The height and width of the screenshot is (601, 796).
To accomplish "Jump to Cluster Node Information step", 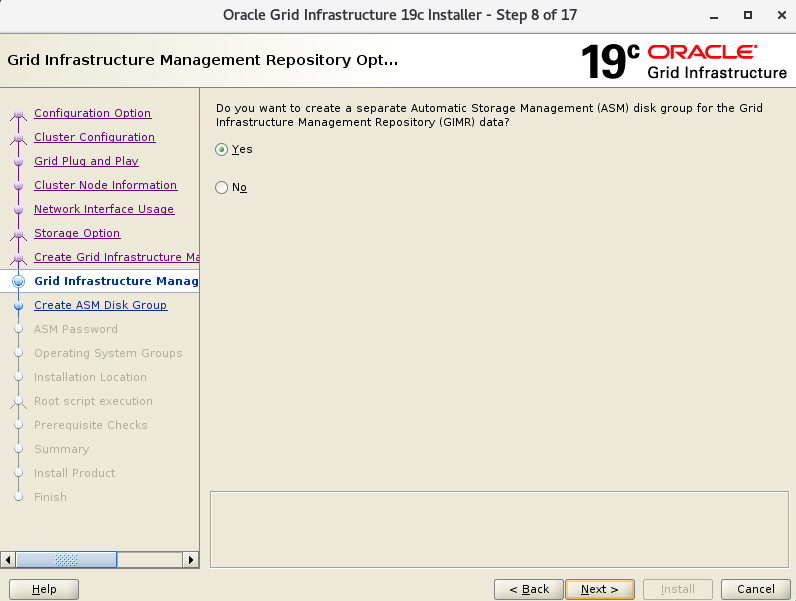I will [106, 185].
